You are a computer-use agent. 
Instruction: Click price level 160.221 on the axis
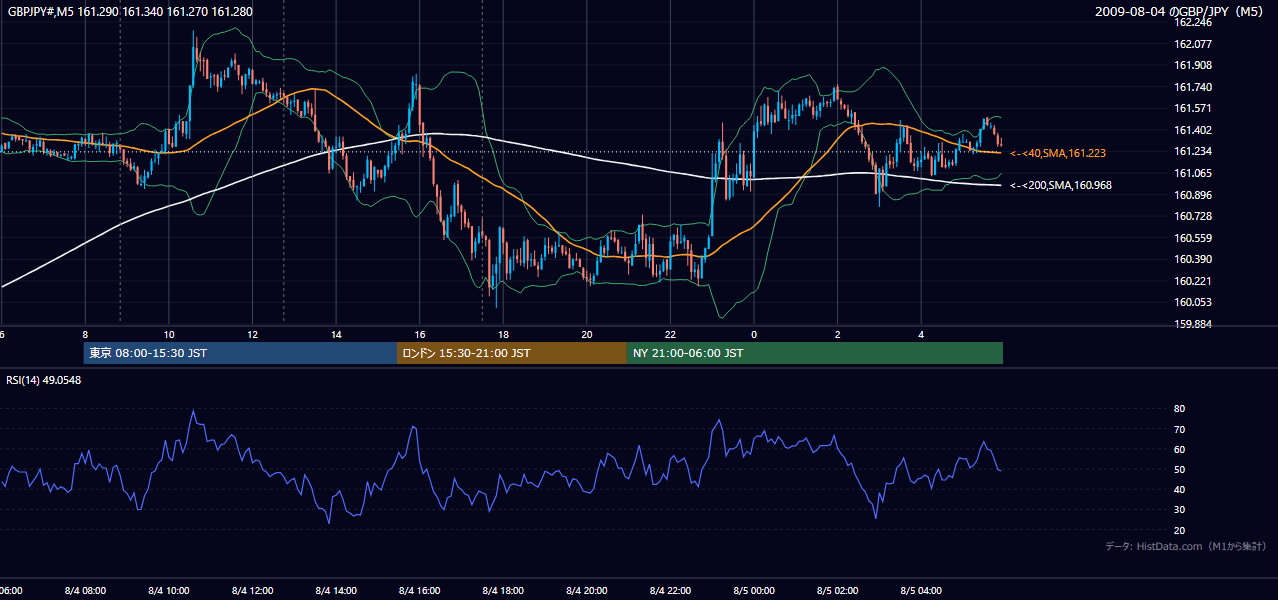tap(1192, 281)
